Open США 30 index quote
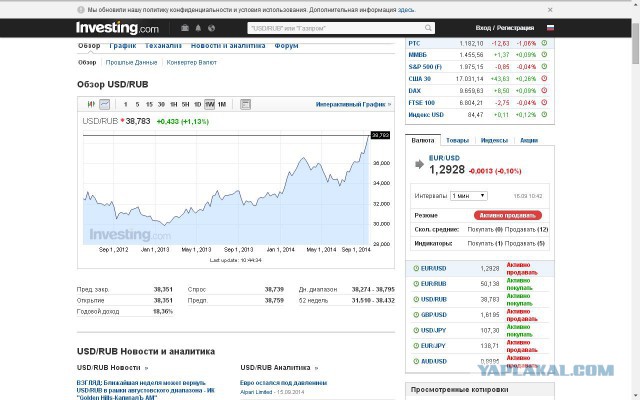This screenshot has height=400, width=640. click(x=419, y=79)
